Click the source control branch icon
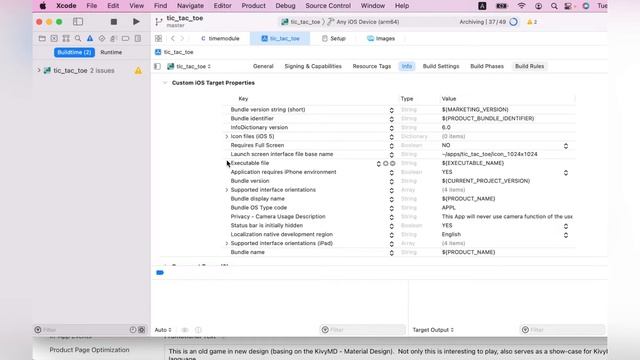Viewport: 640px width, 360px height. 159,22
